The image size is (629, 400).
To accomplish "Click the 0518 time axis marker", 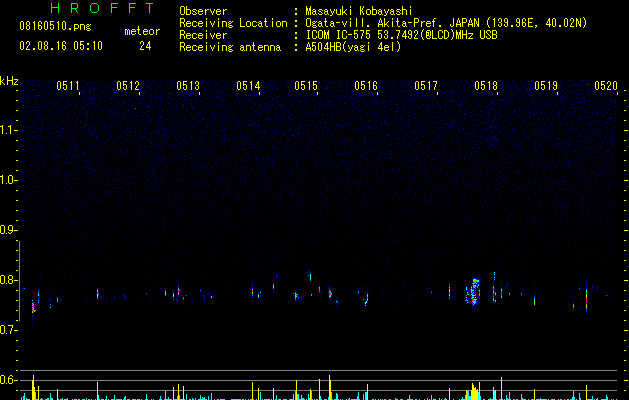I will pos(486,85).
